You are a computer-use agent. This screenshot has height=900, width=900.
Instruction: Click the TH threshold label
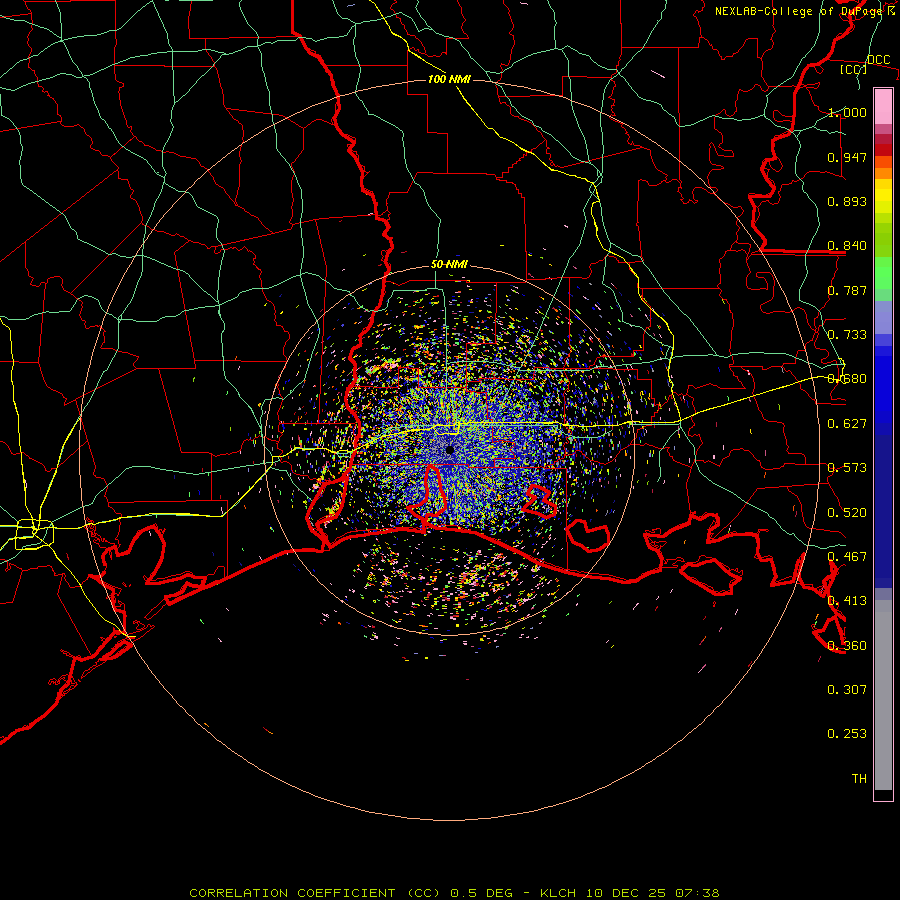pyautogui.click(x=859, y=779)
